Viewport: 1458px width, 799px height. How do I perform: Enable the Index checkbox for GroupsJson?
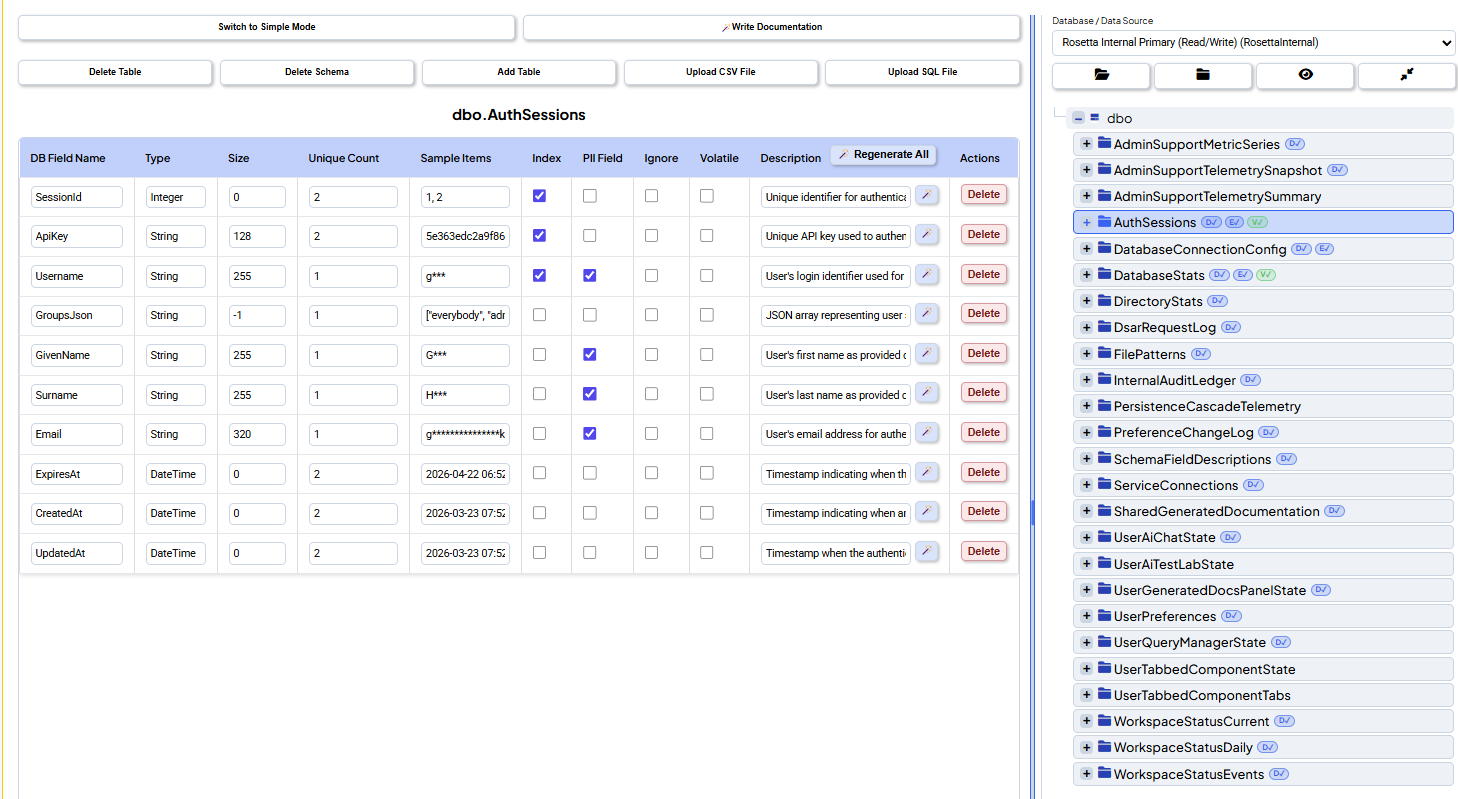tap(539, 313)
